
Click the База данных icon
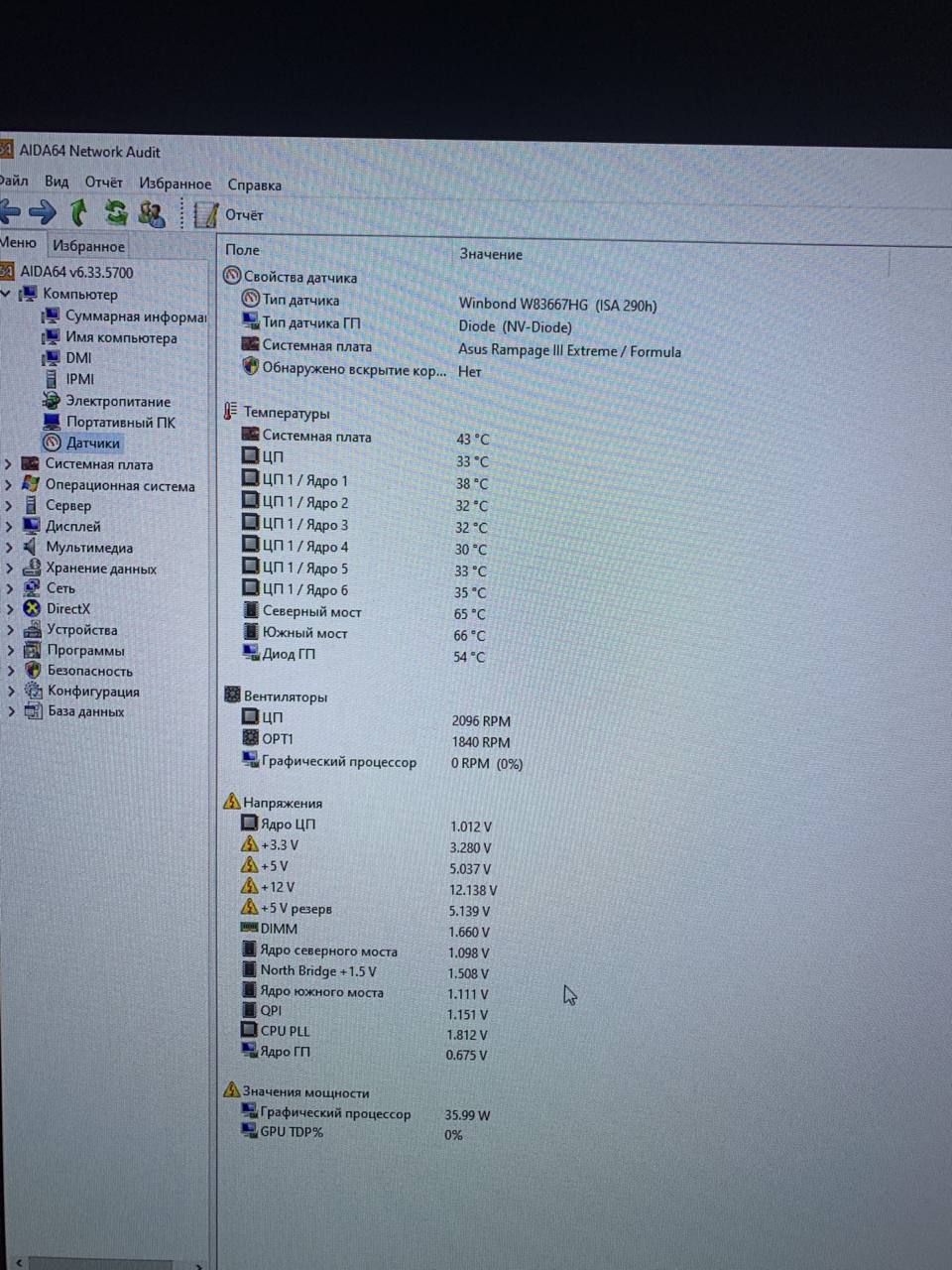click(33, 711)
